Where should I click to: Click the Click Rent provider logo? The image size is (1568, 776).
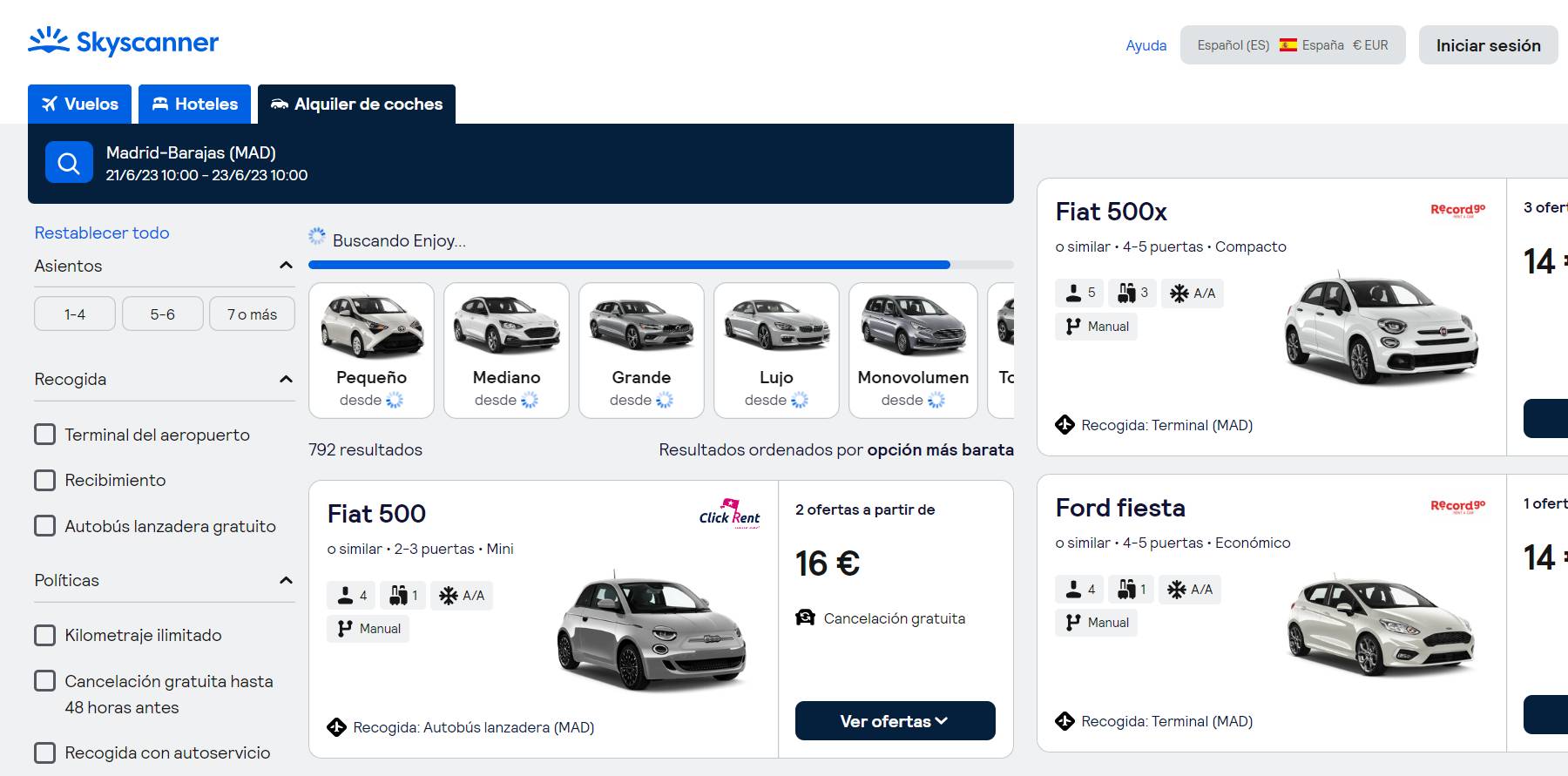[729, 514]
